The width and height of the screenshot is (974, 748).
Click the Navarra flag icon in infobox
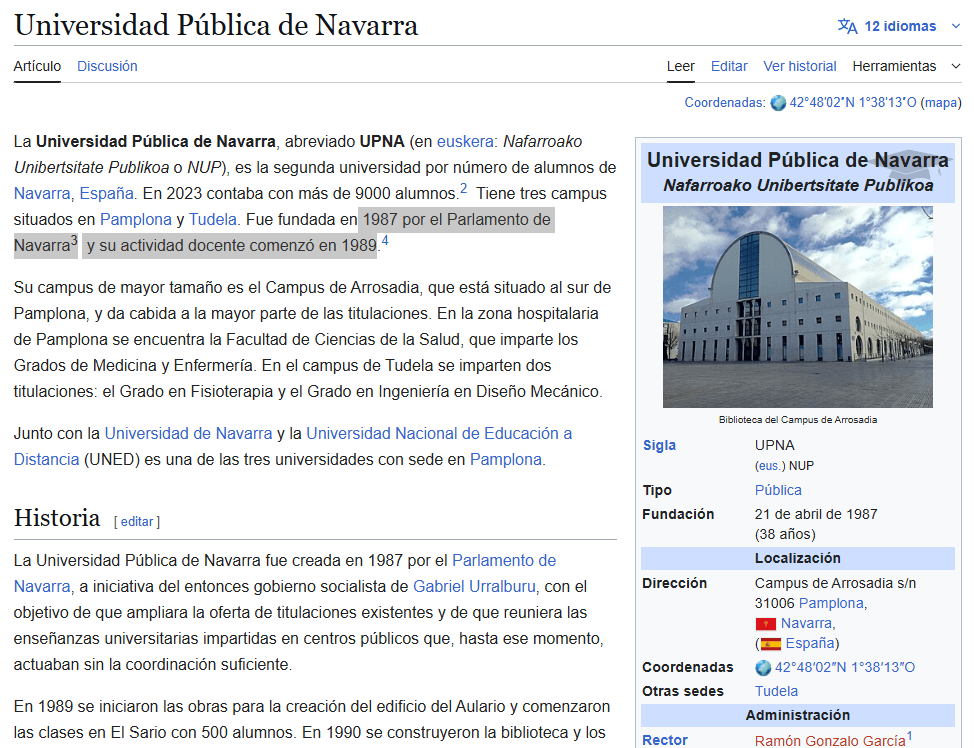coord(765,624)
